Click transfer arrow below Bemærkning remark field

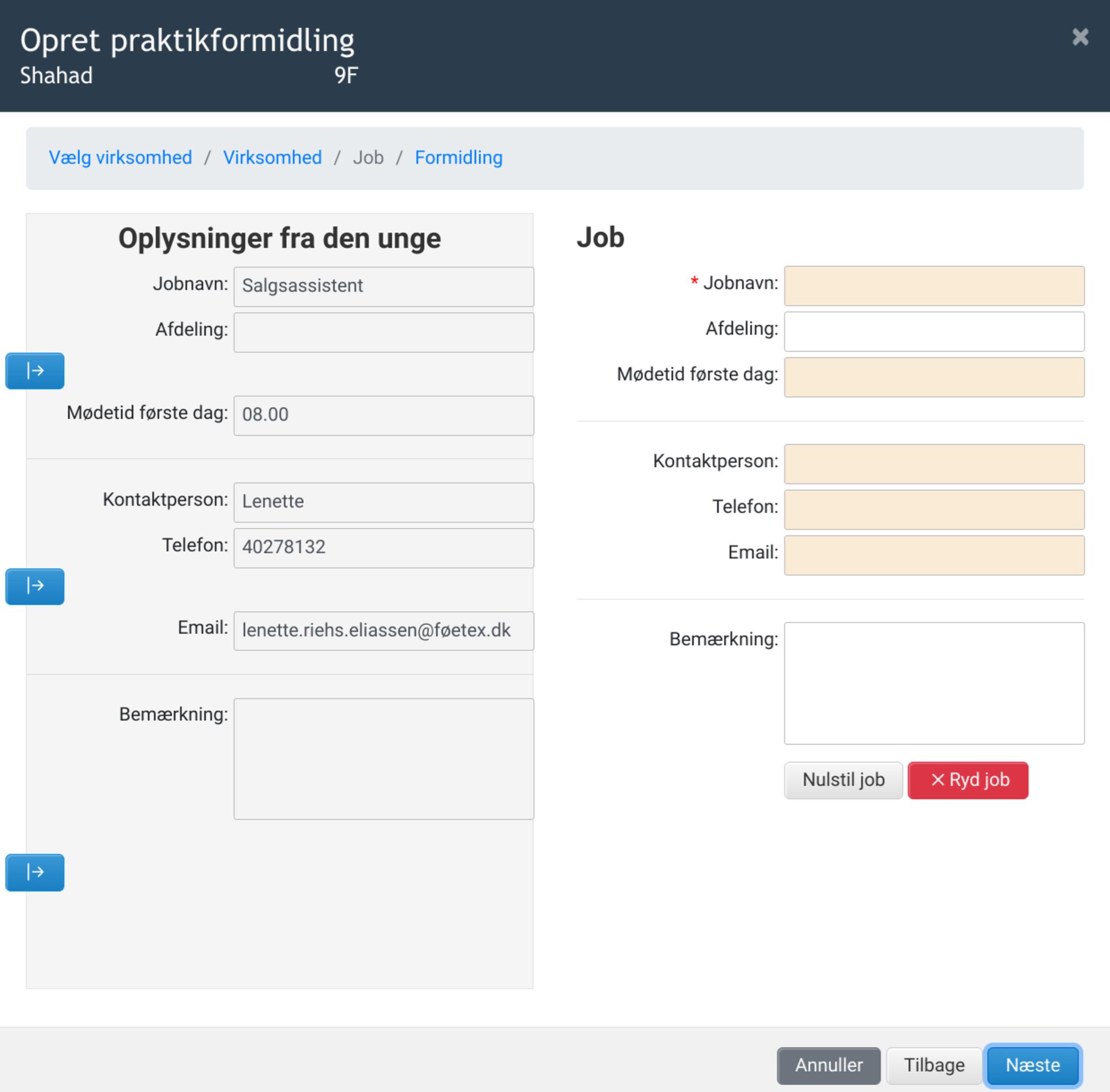pos(35,872)
